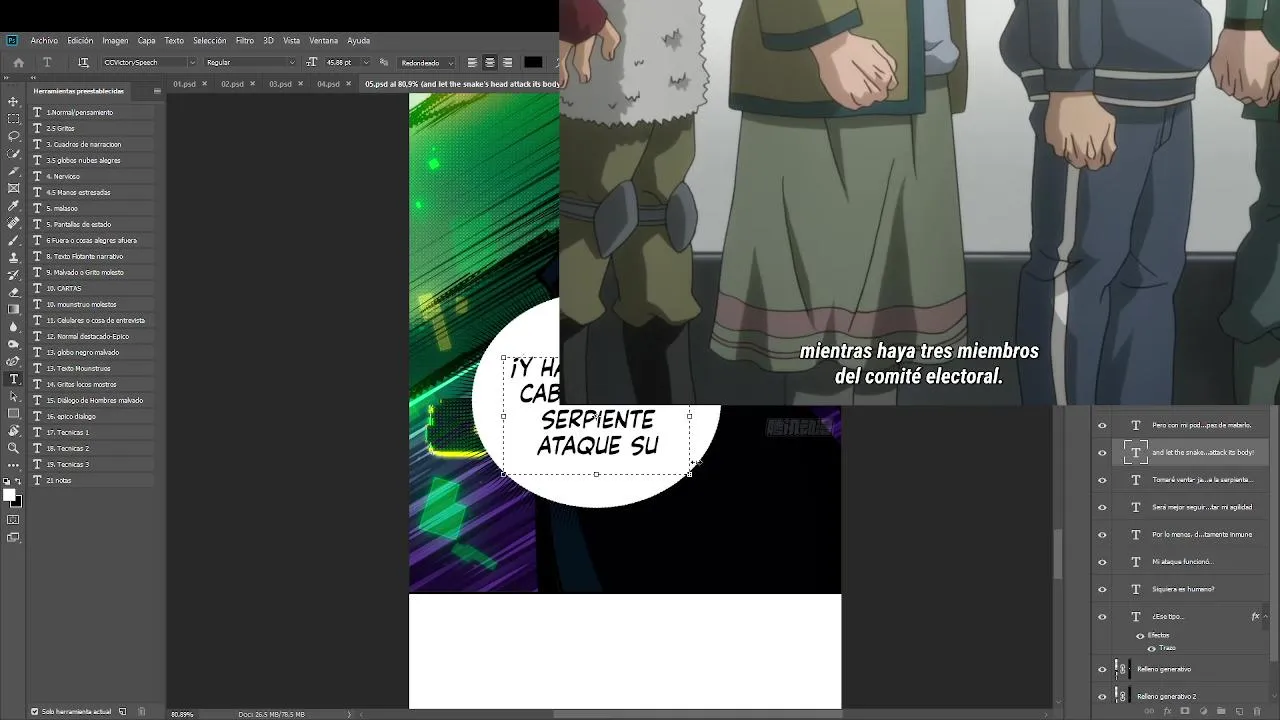The image size is (1280, 720).
Task: Hide the 'and let the snake...' layer
Action: click(1102, 452)
